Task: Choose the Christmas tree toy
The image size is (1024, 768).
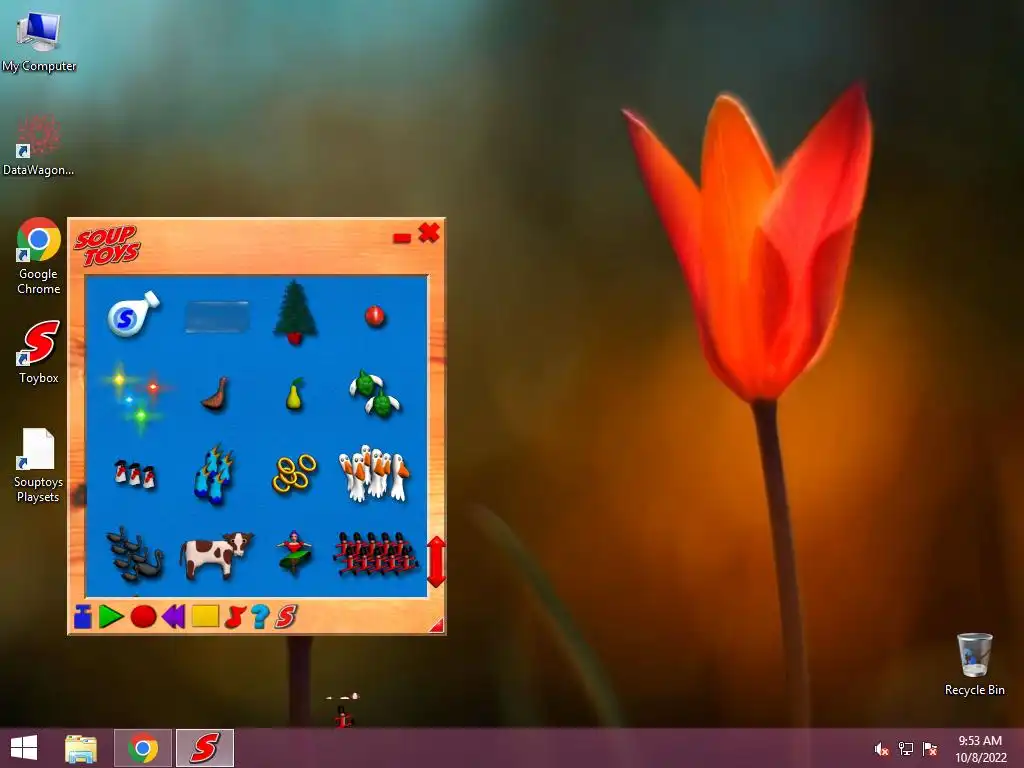Action: 295,312
